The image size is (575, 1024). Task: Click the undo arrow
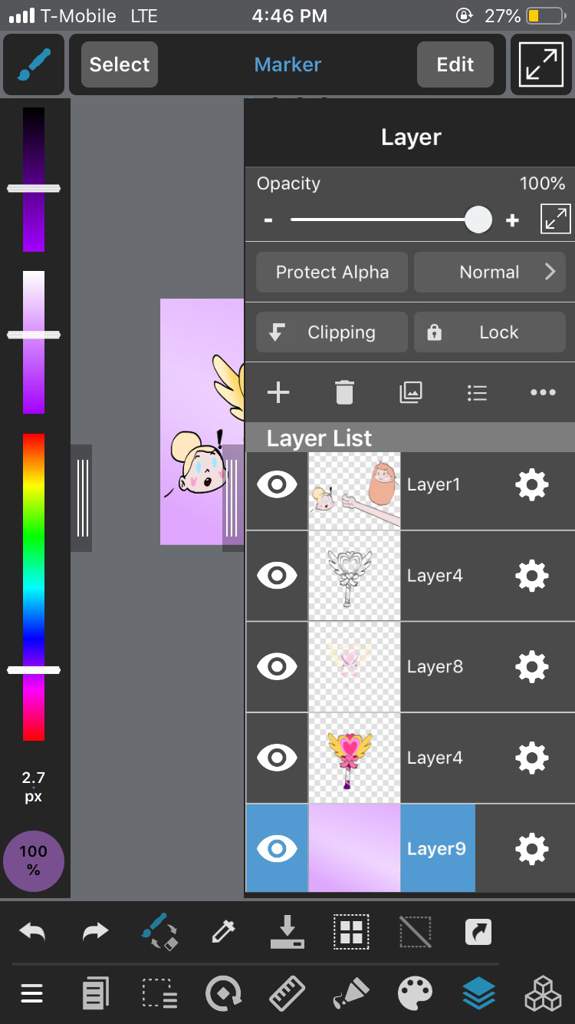pyautogui.click(x=32, y=931)
